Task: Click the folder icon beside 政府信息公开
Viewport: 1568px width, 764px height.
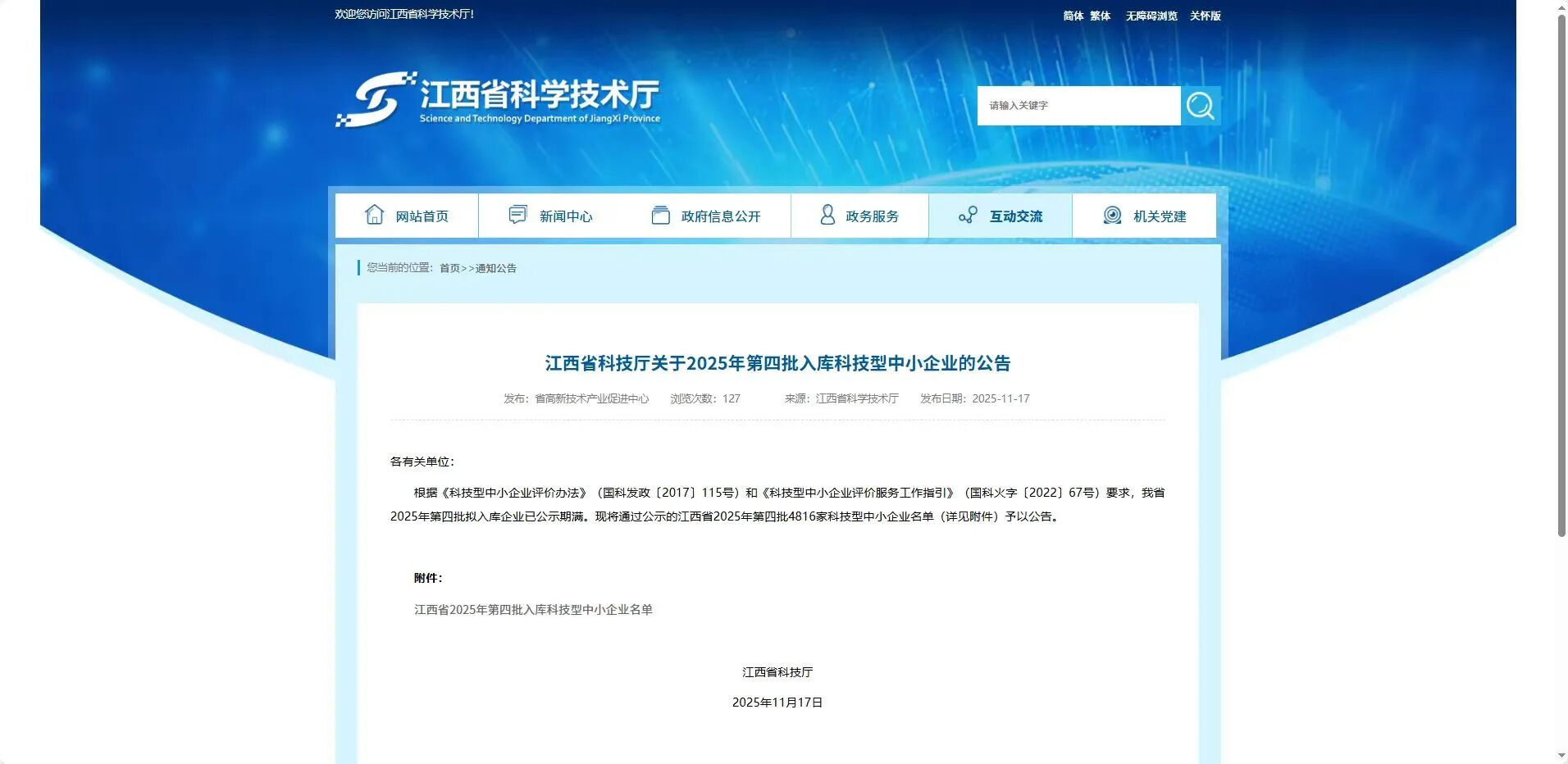Action: [x=660, y=215]
